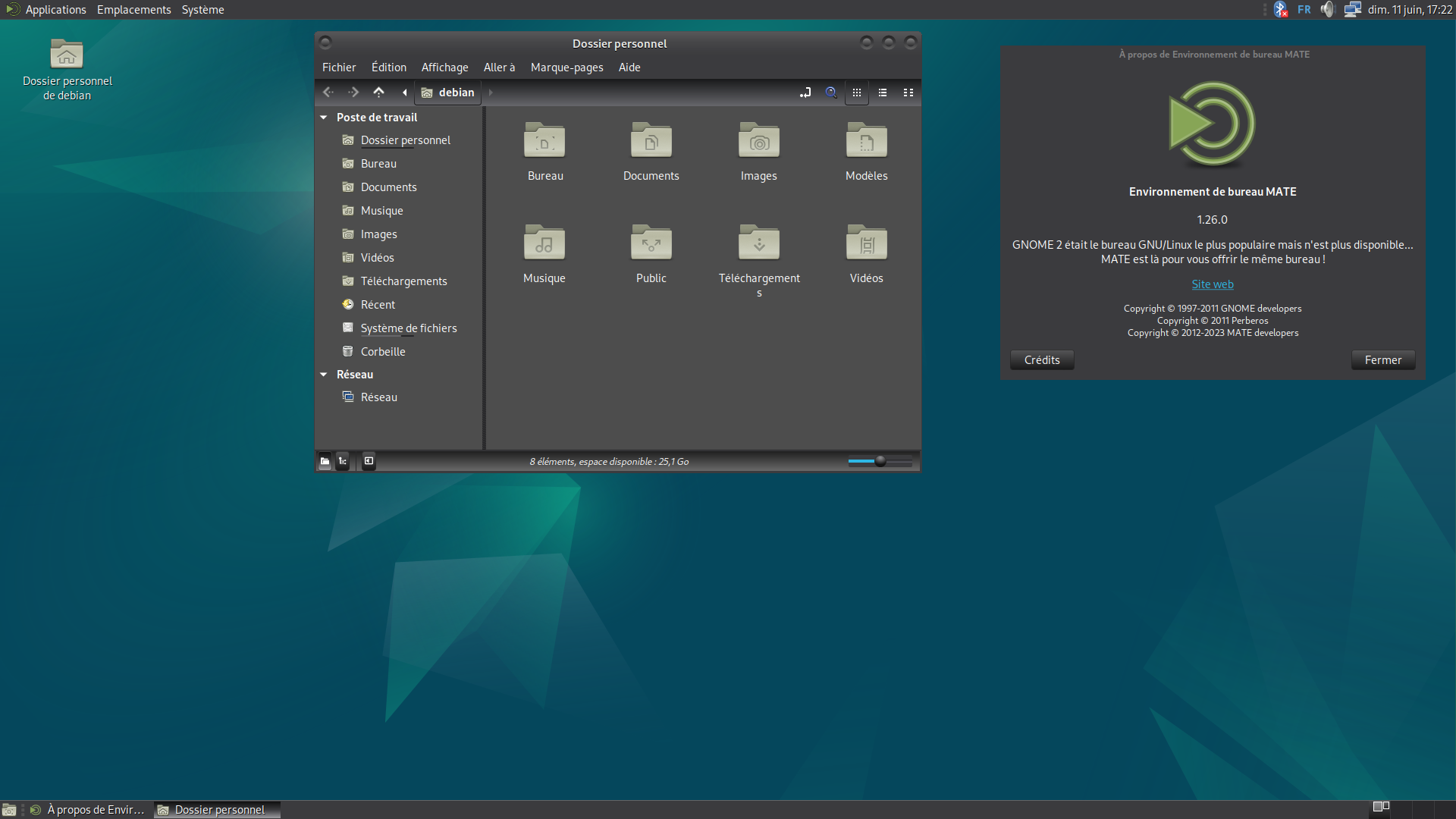Hide the side panel with statusbar toggle

tap(369, 461)
